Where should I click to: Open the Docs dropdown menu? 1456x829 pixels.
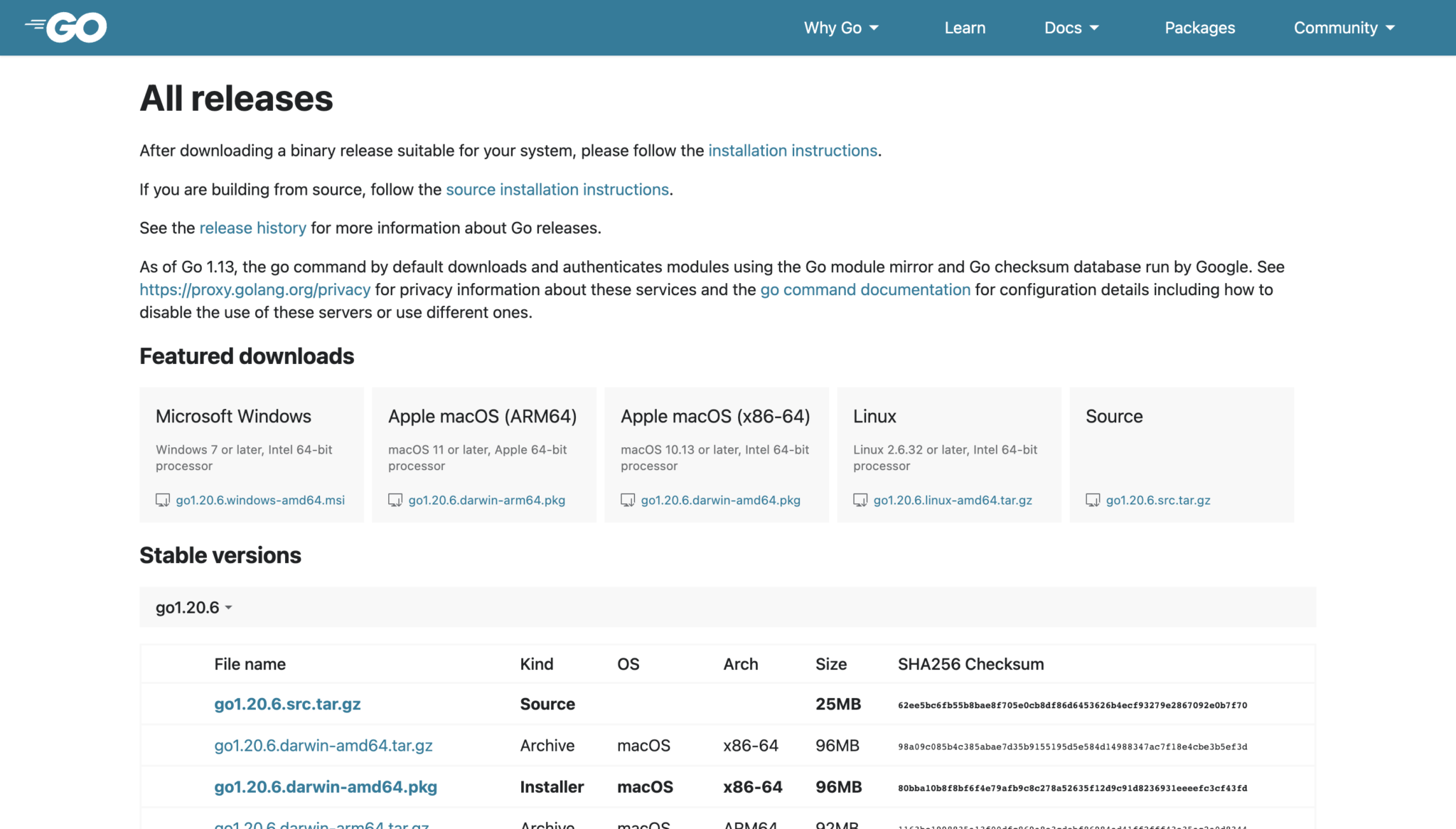pos(1071,28)
